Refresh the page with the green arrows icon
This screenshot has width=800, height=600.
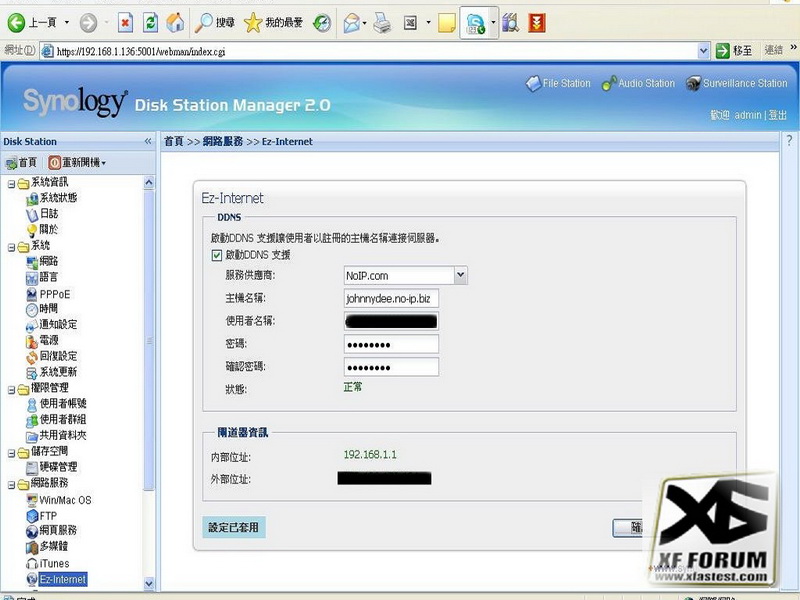coord(151,22)
